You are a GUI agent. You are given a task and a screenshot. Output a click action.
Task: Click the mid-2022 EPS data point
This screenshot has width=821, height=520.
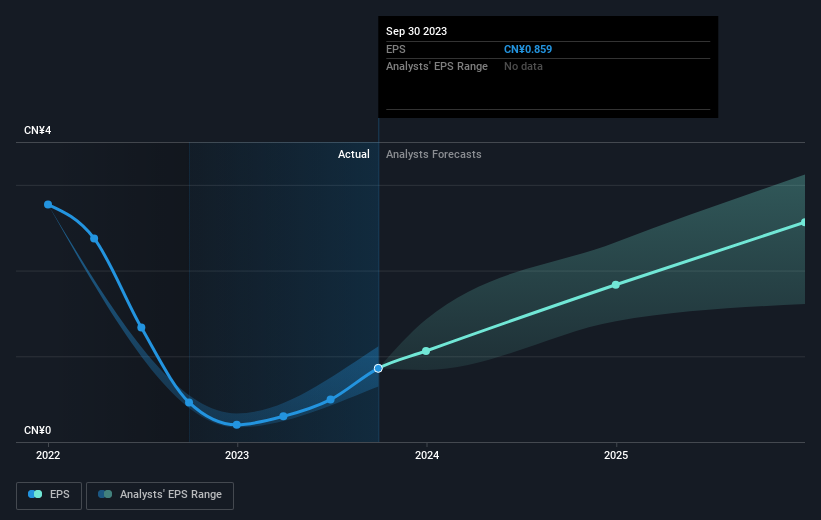[141, 328]
